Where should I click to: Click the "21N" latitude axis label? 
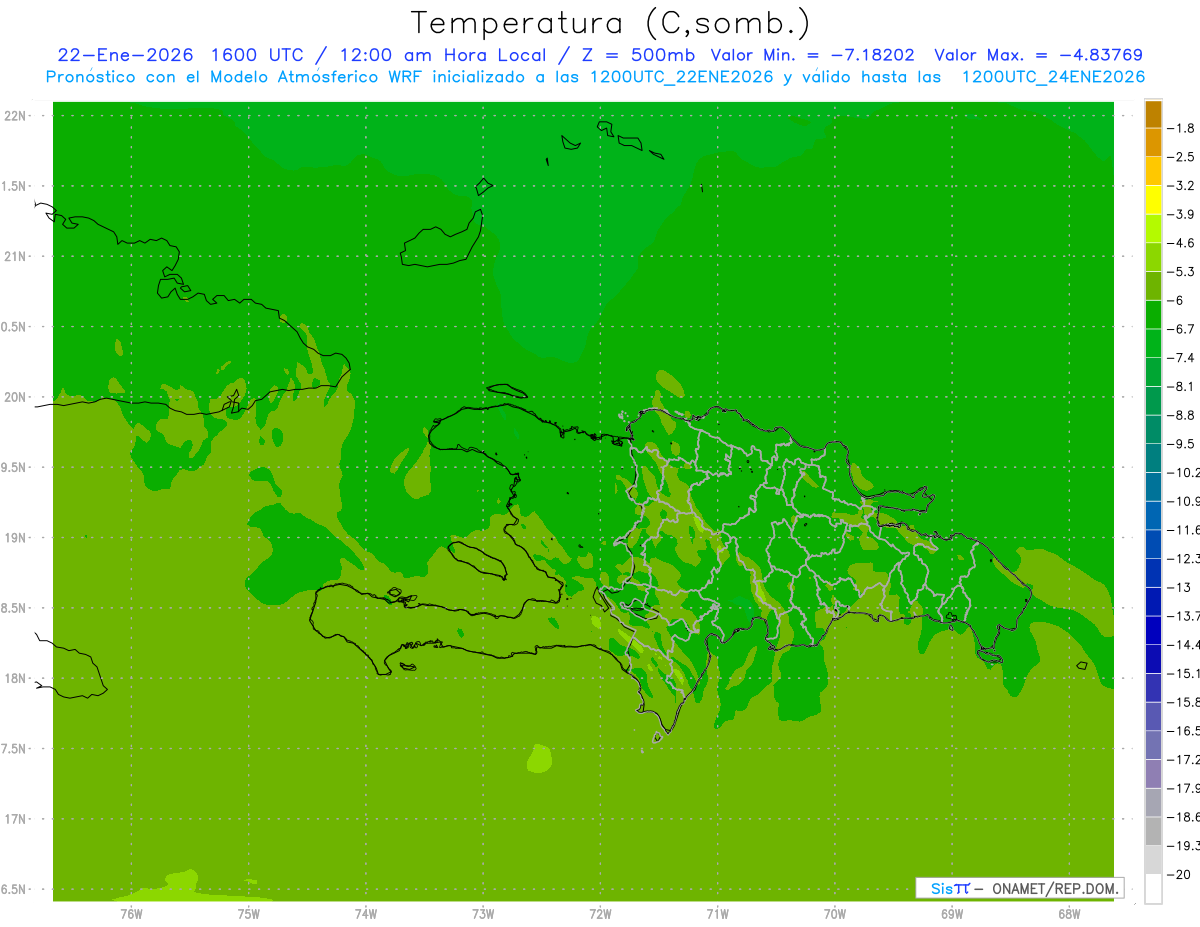coord(16,256)
